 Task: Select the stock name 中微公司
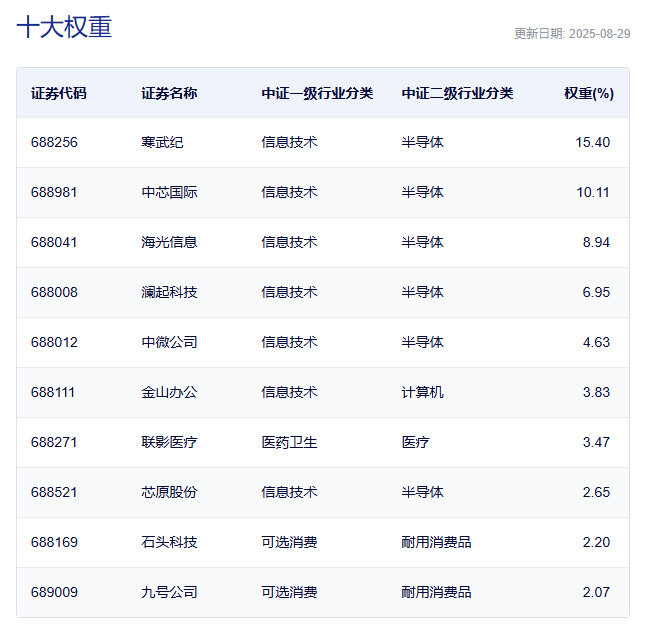[169, 343]
